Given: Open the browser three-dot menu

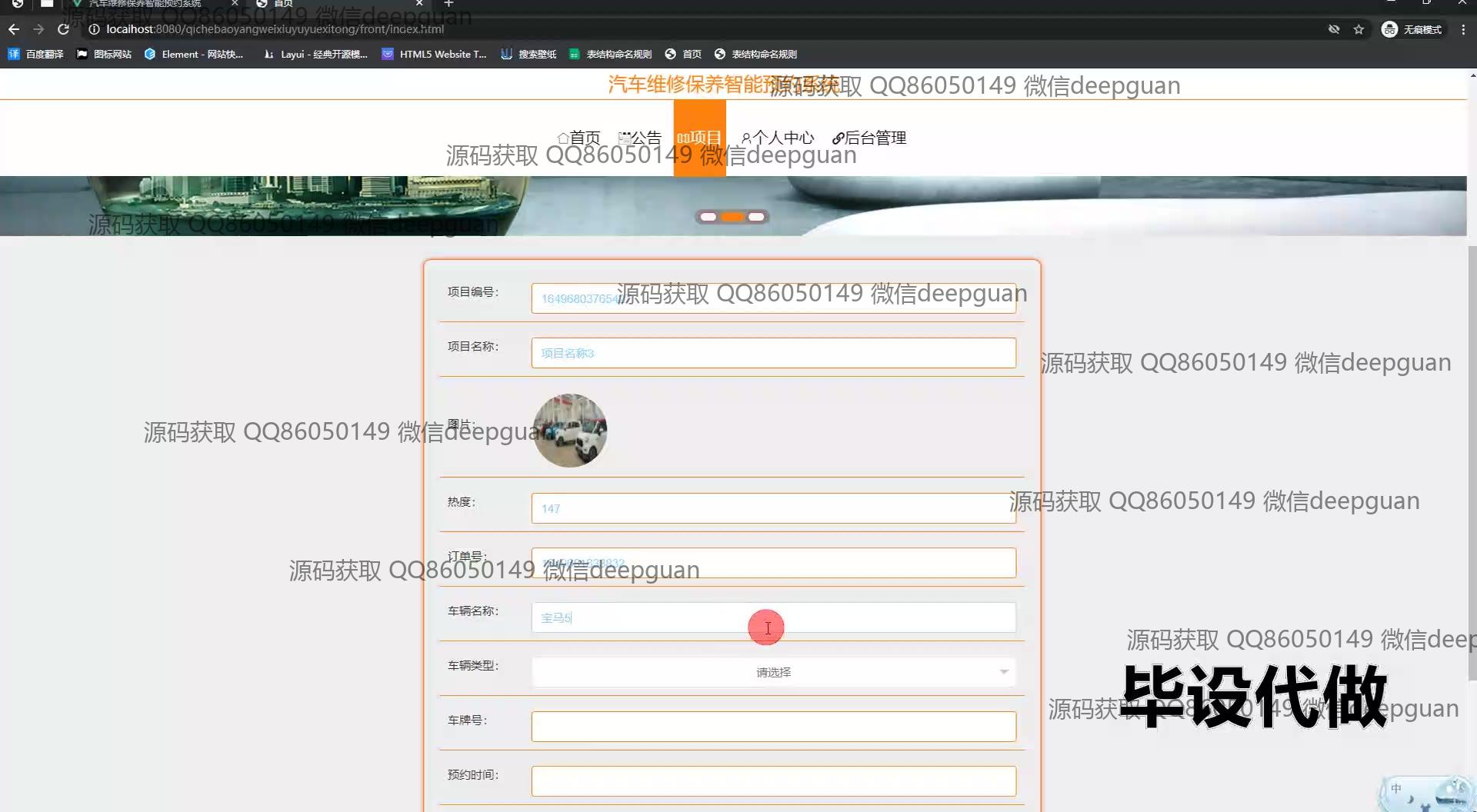Looking at the screenshot, I should (1463, 29).
